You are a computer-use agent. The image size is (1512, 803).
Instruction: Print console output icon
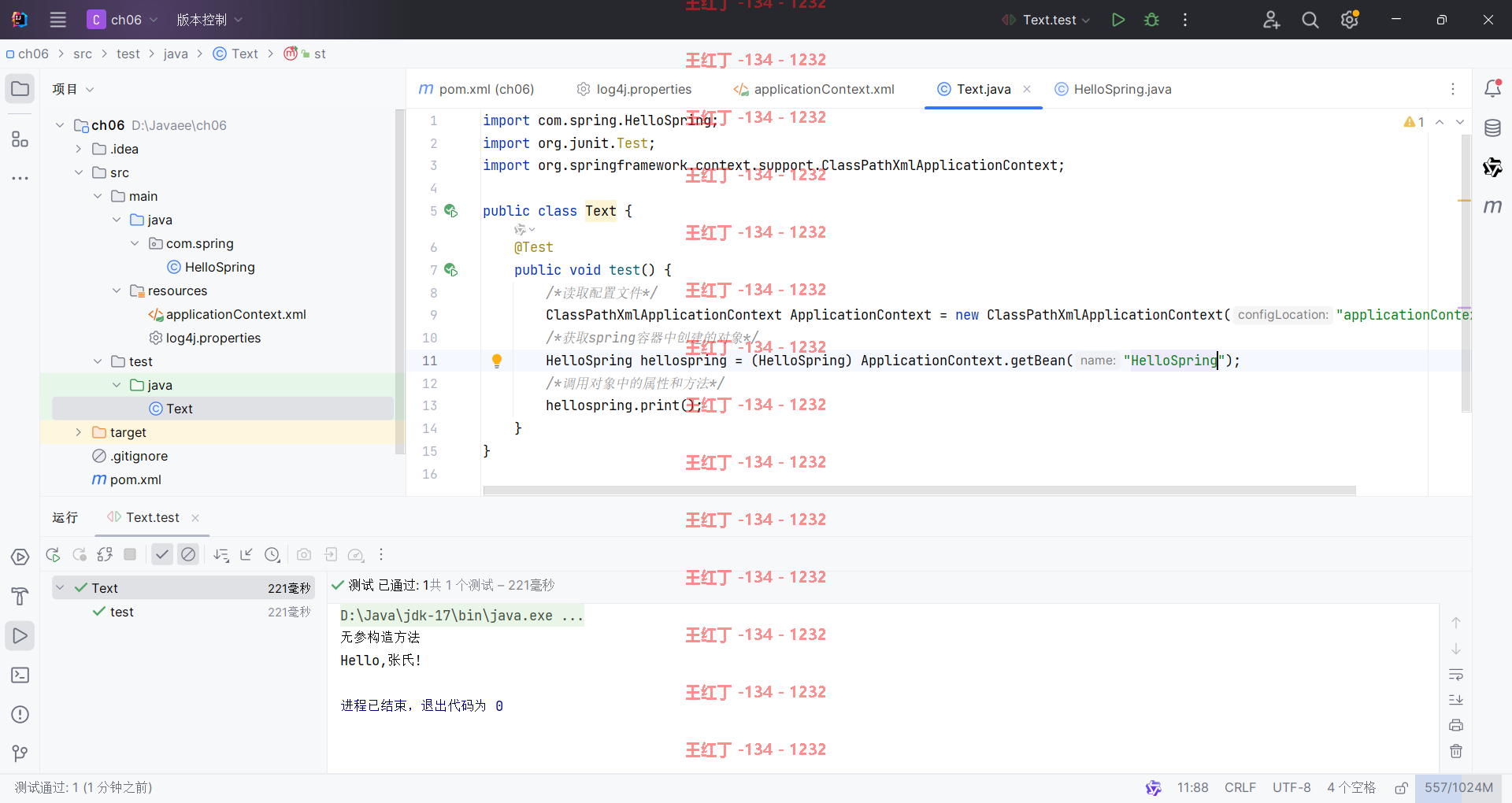tap(1456, 725)
